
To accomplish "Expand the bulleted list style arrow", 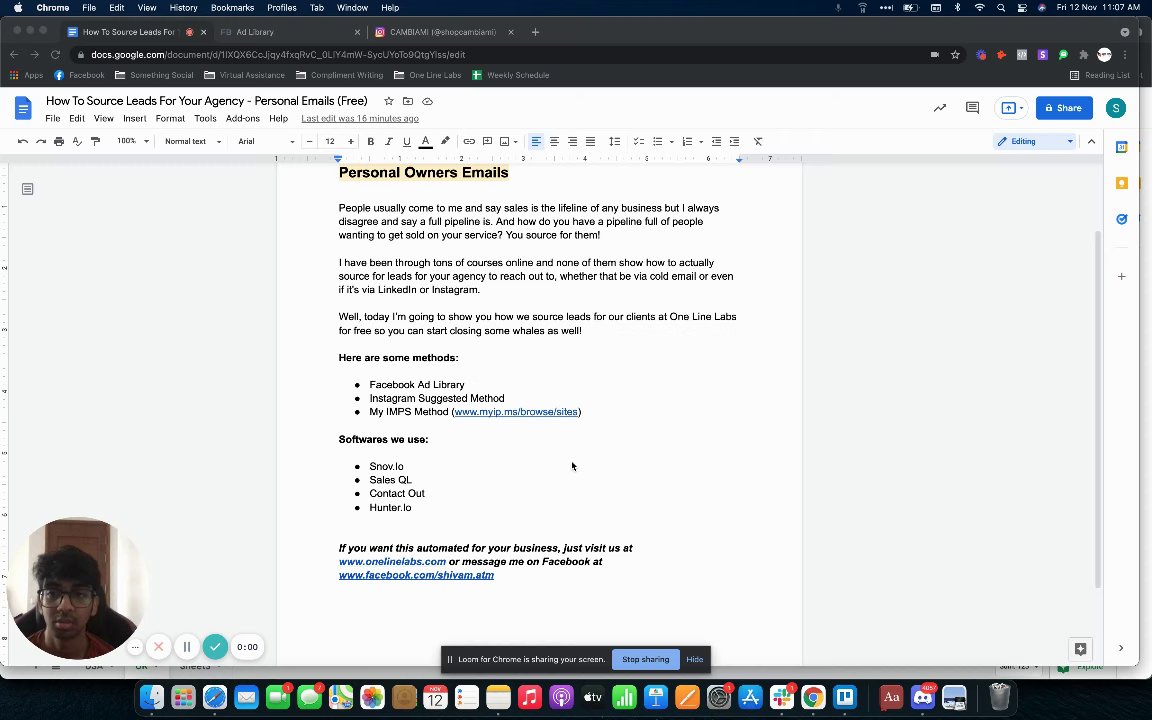I will click(x=672, y=141).
